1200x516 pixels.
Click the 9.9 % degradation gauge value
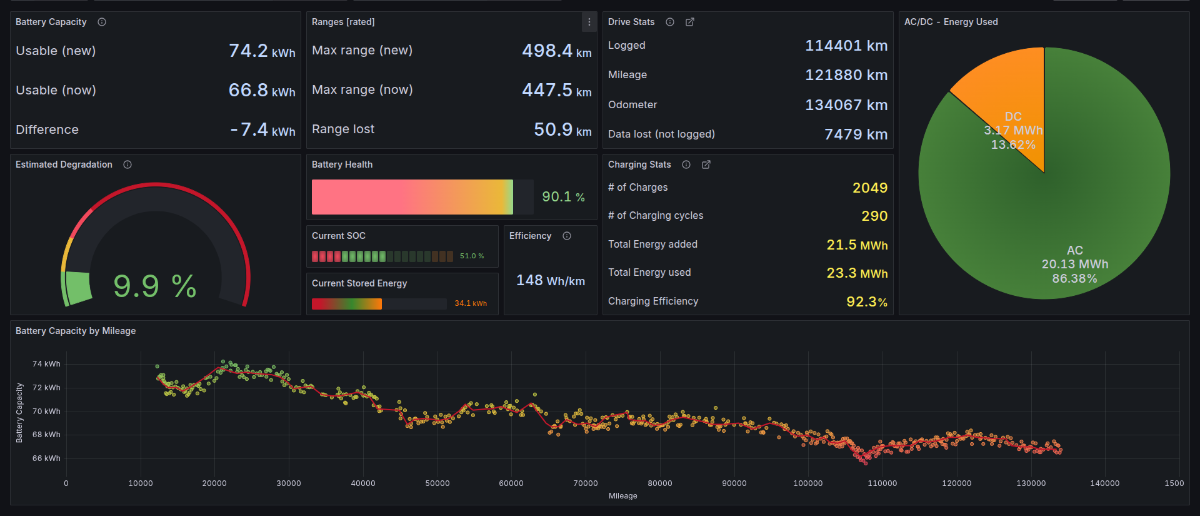click(x=154, y=287)
